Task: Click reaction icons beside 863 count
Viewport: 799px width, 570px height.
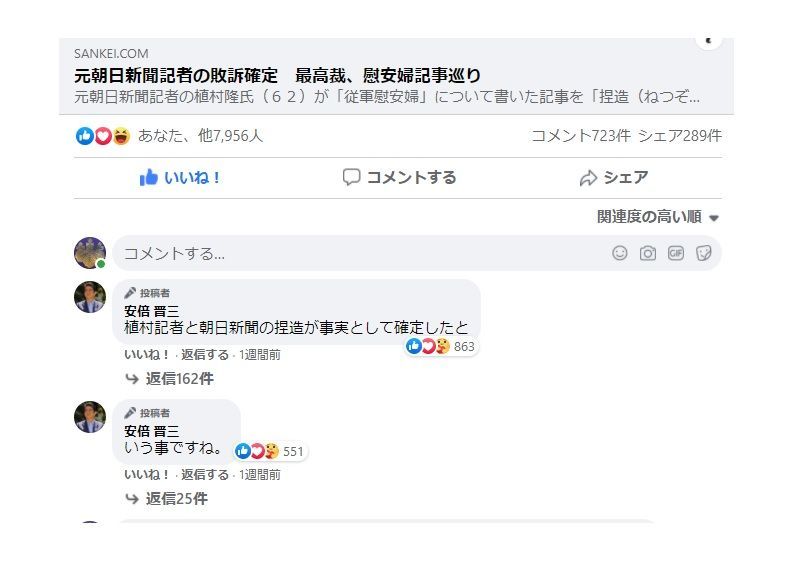Action: pos(428,346)
